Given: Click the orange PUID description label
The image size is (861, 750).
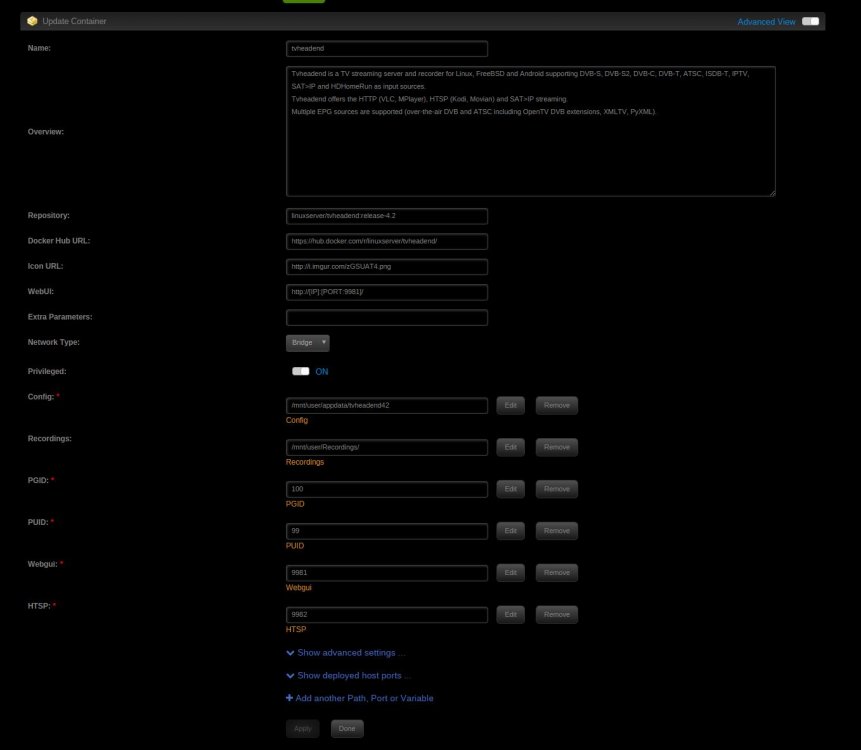Looking at the screenshot, I should (x=295, y=546).
